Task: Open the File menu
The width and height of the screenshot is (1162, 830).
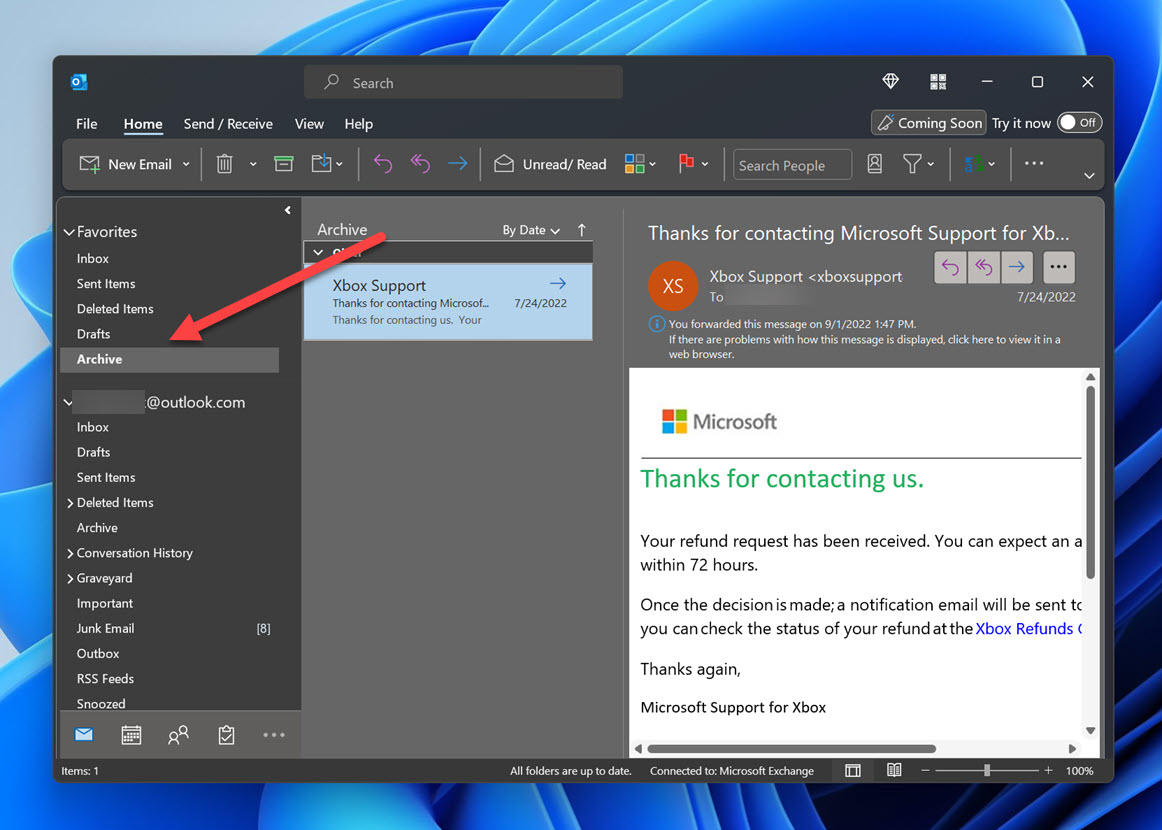Action: [x=87, y=124]
